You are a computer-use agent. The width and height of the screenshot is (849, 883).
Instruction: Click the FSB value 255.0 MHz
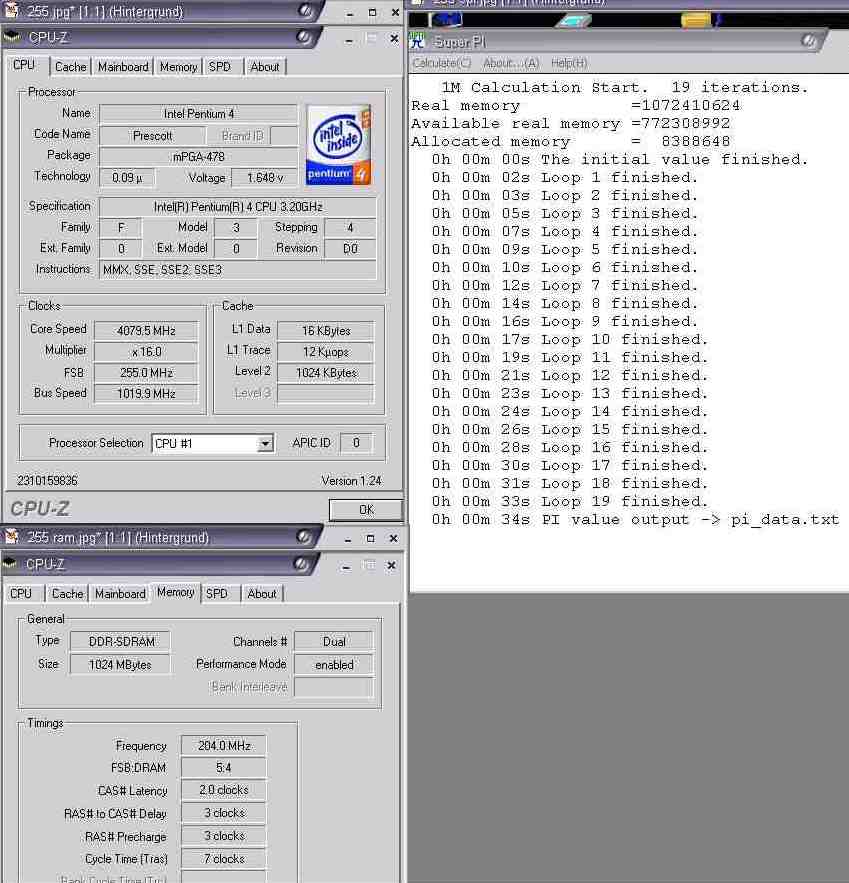pos(146,373)
